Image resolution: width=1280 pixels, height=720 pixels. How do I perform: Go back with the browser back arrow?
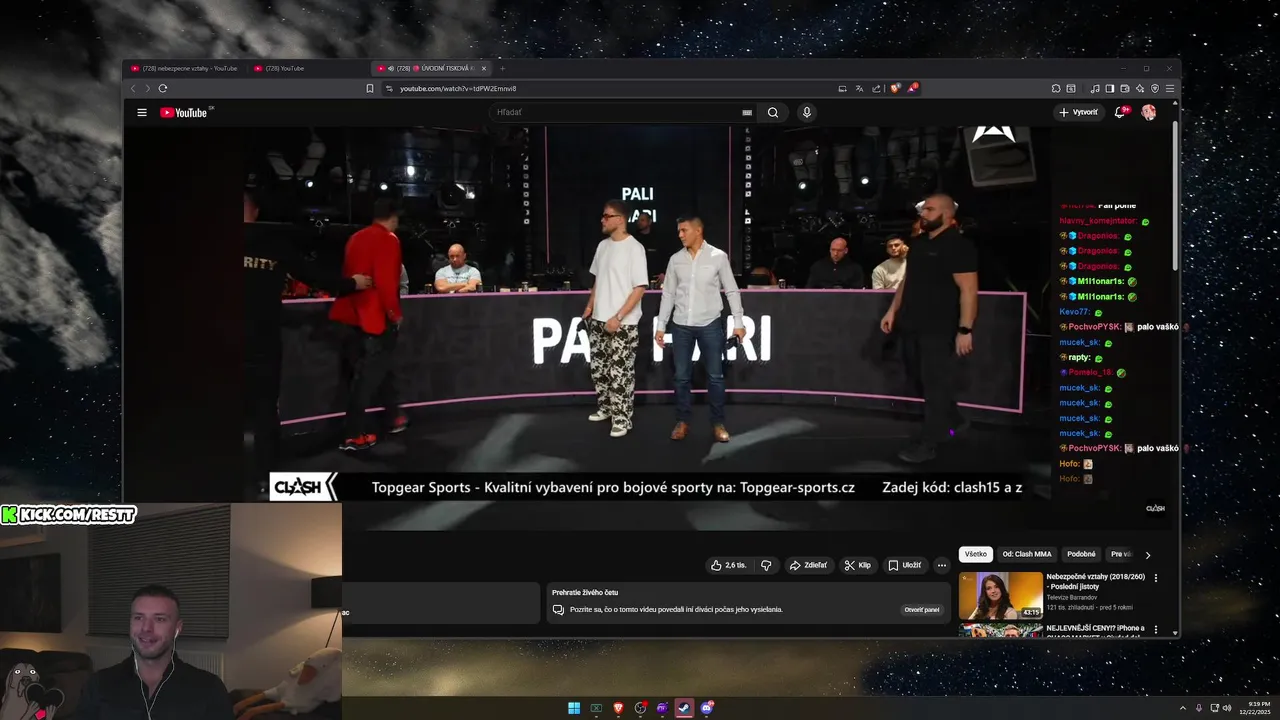(133, 88)
